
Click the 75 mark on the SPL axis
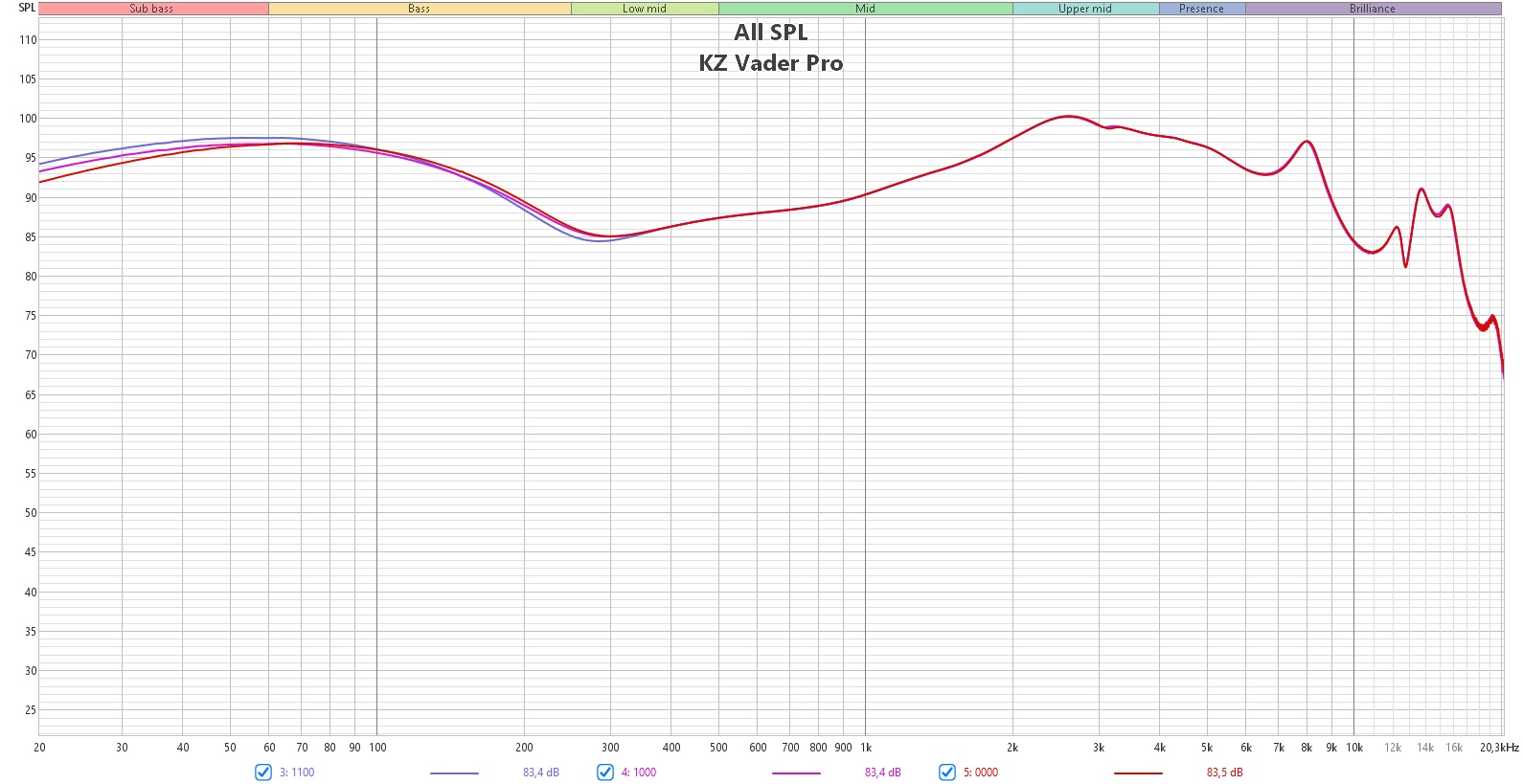tap(31, 316)
